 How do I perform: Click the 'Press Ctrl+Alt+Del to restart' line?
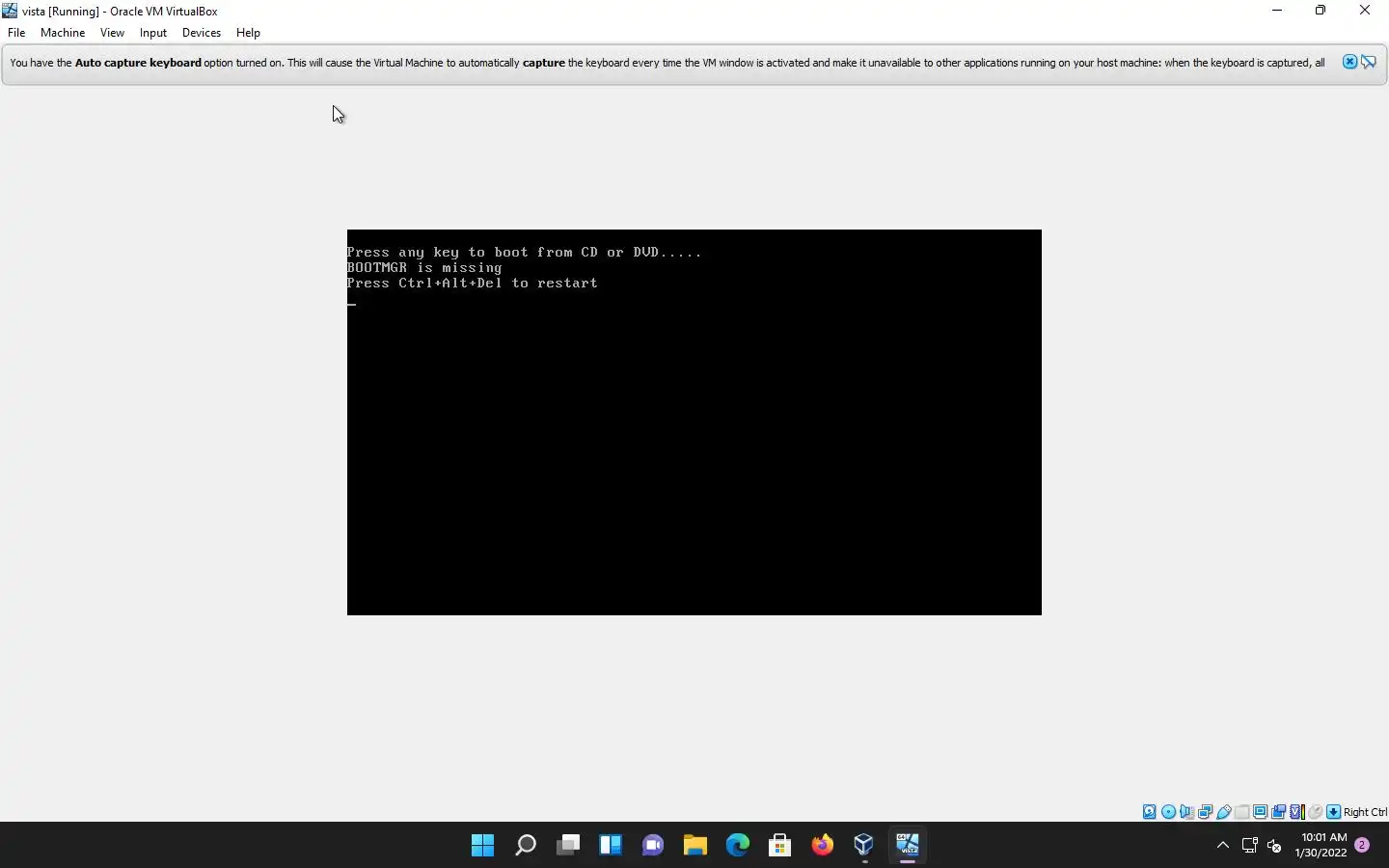(x=473, y=284)
